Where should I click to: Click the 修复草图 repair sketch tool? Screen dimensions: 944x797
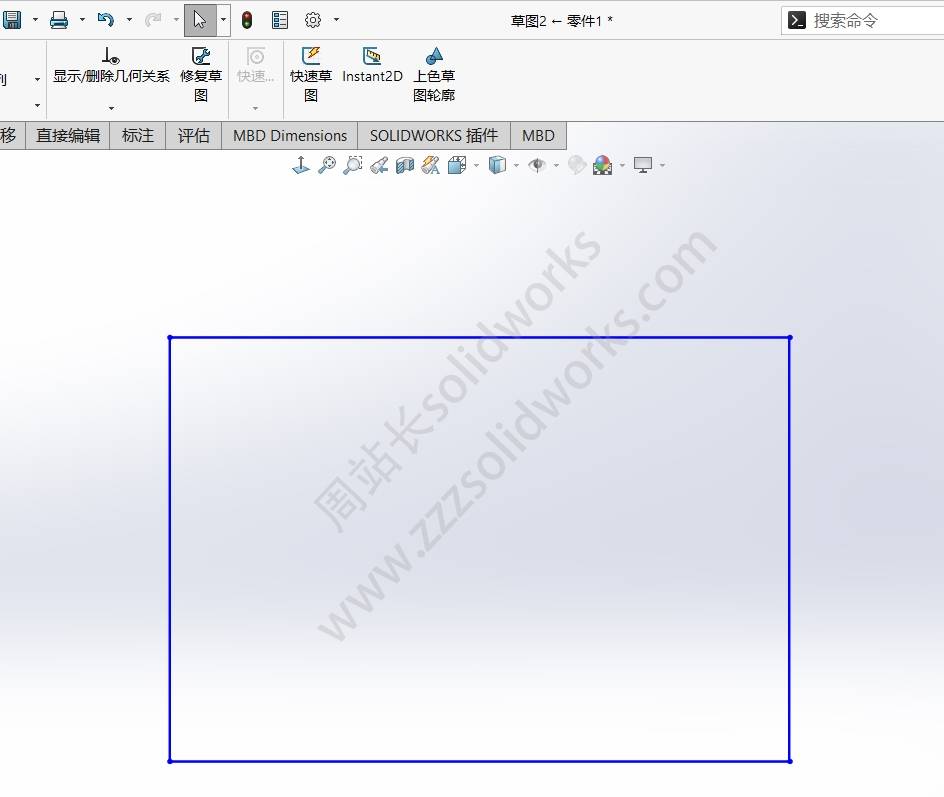[x=201, y=75]
